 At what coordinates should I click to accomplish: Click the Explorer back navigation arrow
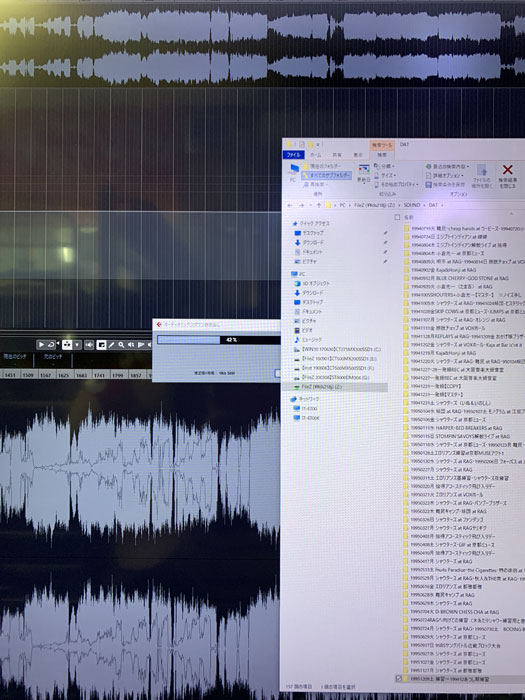coord(290,205)
